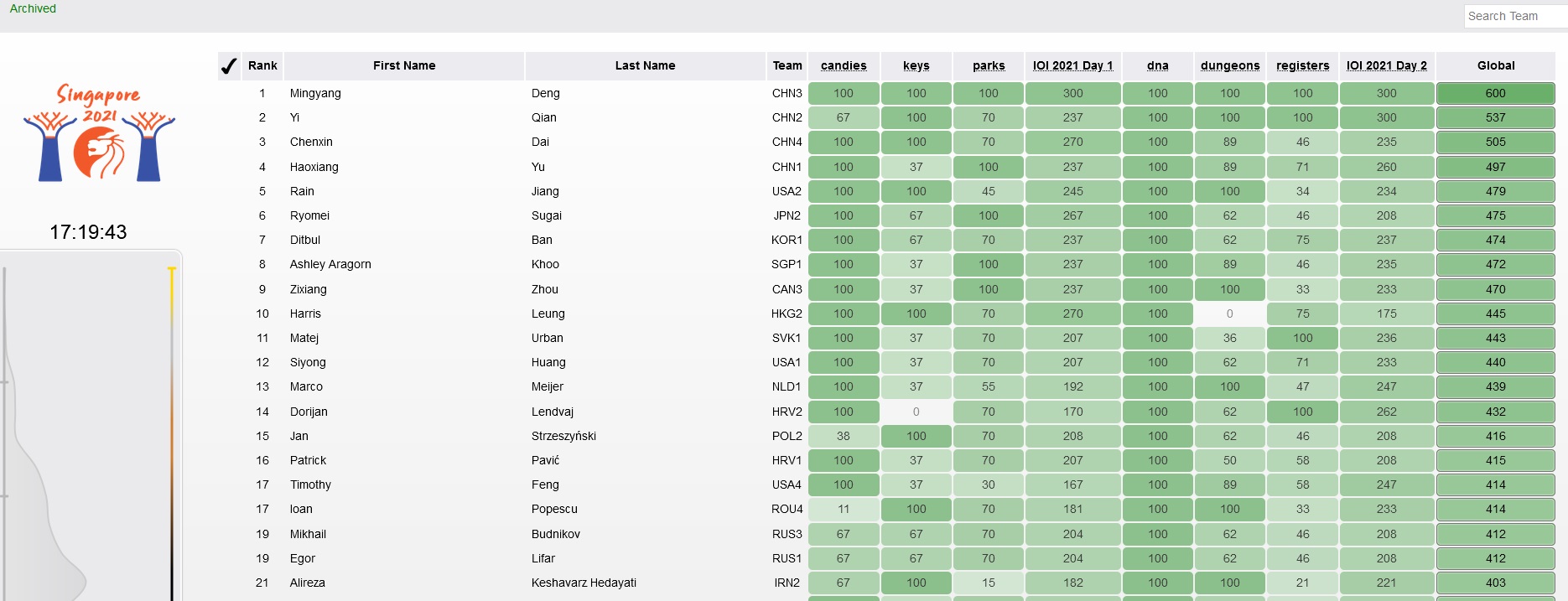
Task: Click the Singapore 2021 IOI logo
Action: 99,132
